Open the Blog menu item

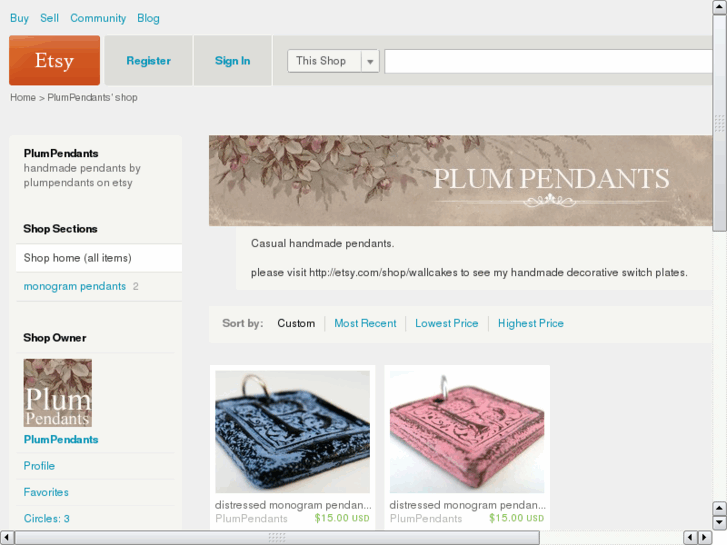148,18
